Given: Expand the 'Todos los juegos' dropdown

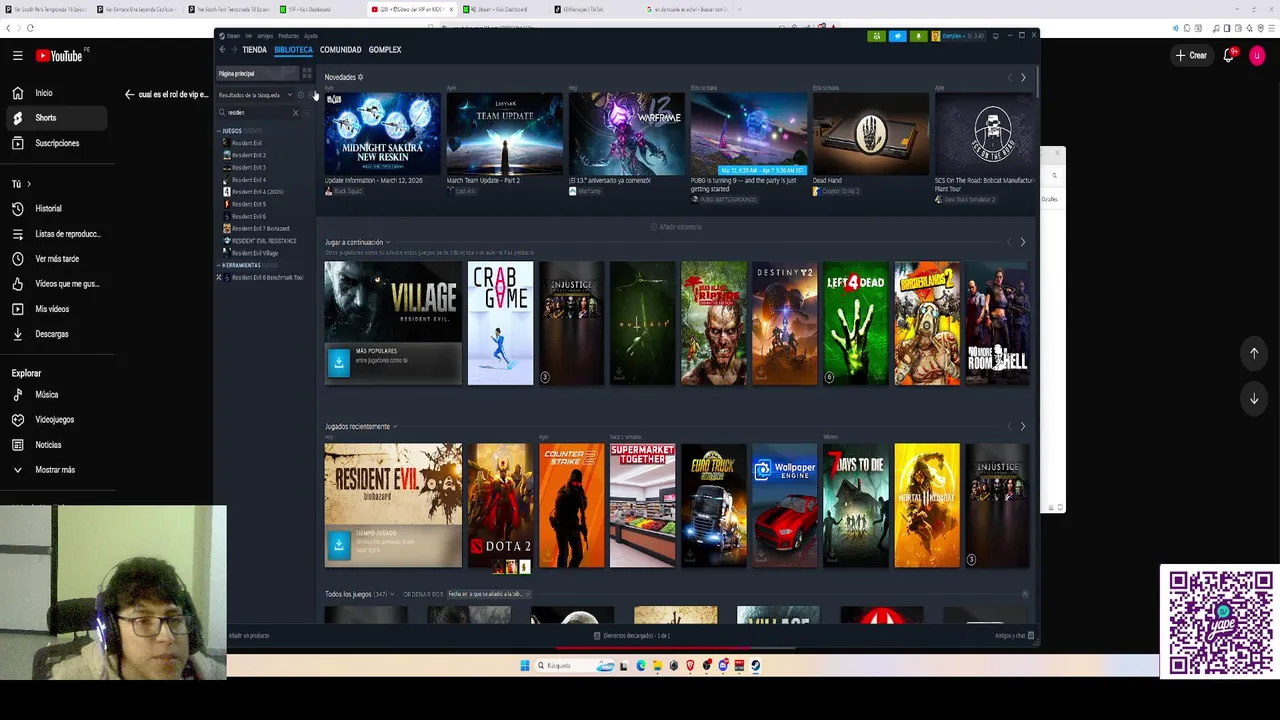Looking at the screenshot, I should (394, 594).
